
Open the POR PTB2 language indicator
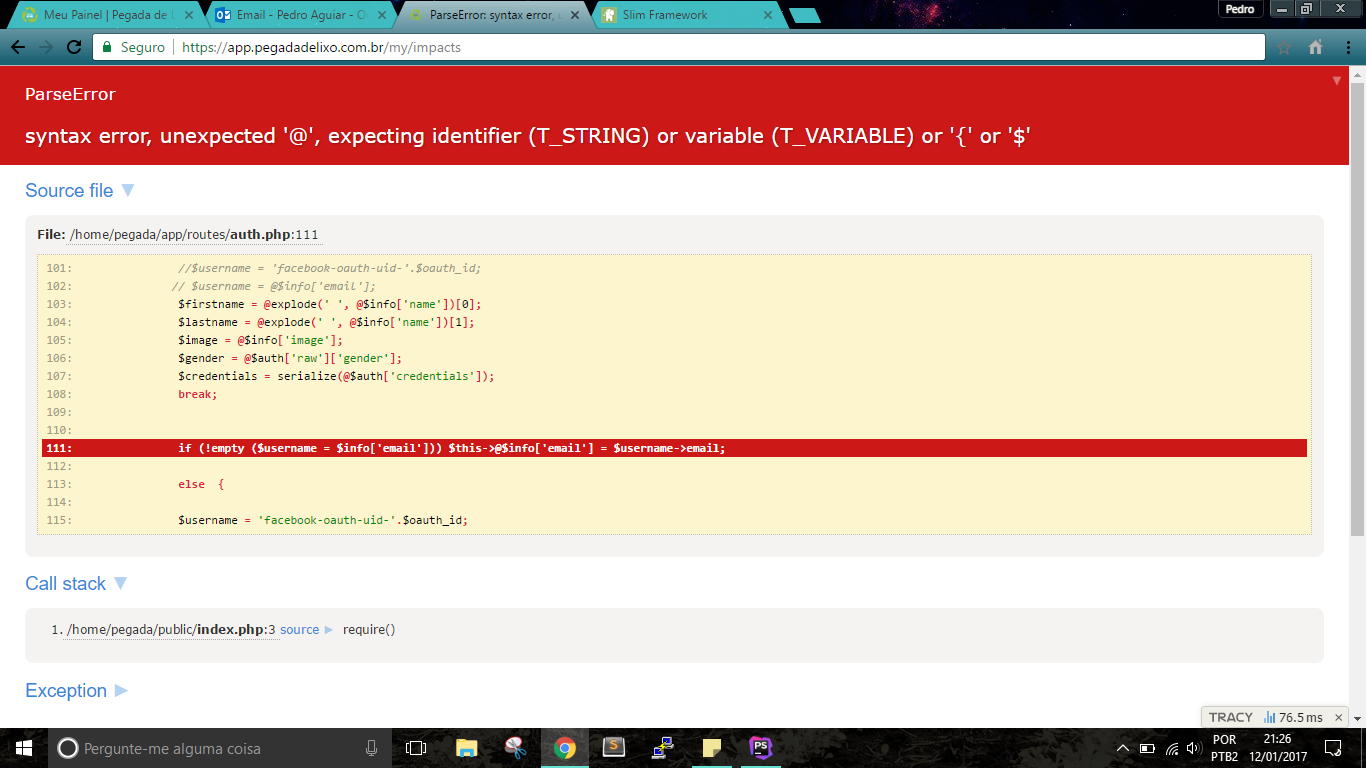coord(1224,748)
